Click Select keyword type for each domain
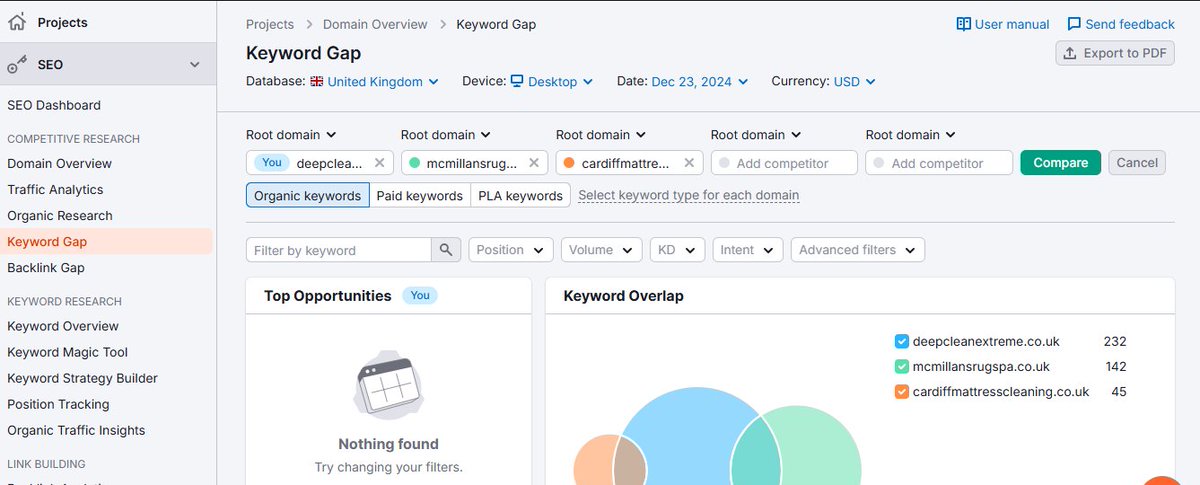This screenshot has height=485, width=1200. point(689,196)
